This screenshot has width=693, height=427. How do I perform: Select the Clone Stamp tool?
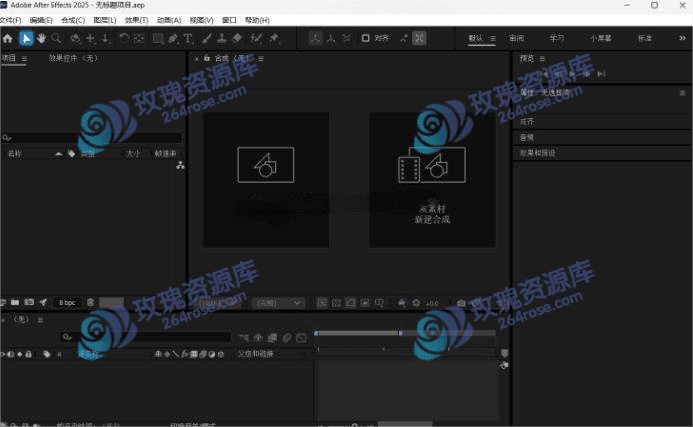click(222, 38)
